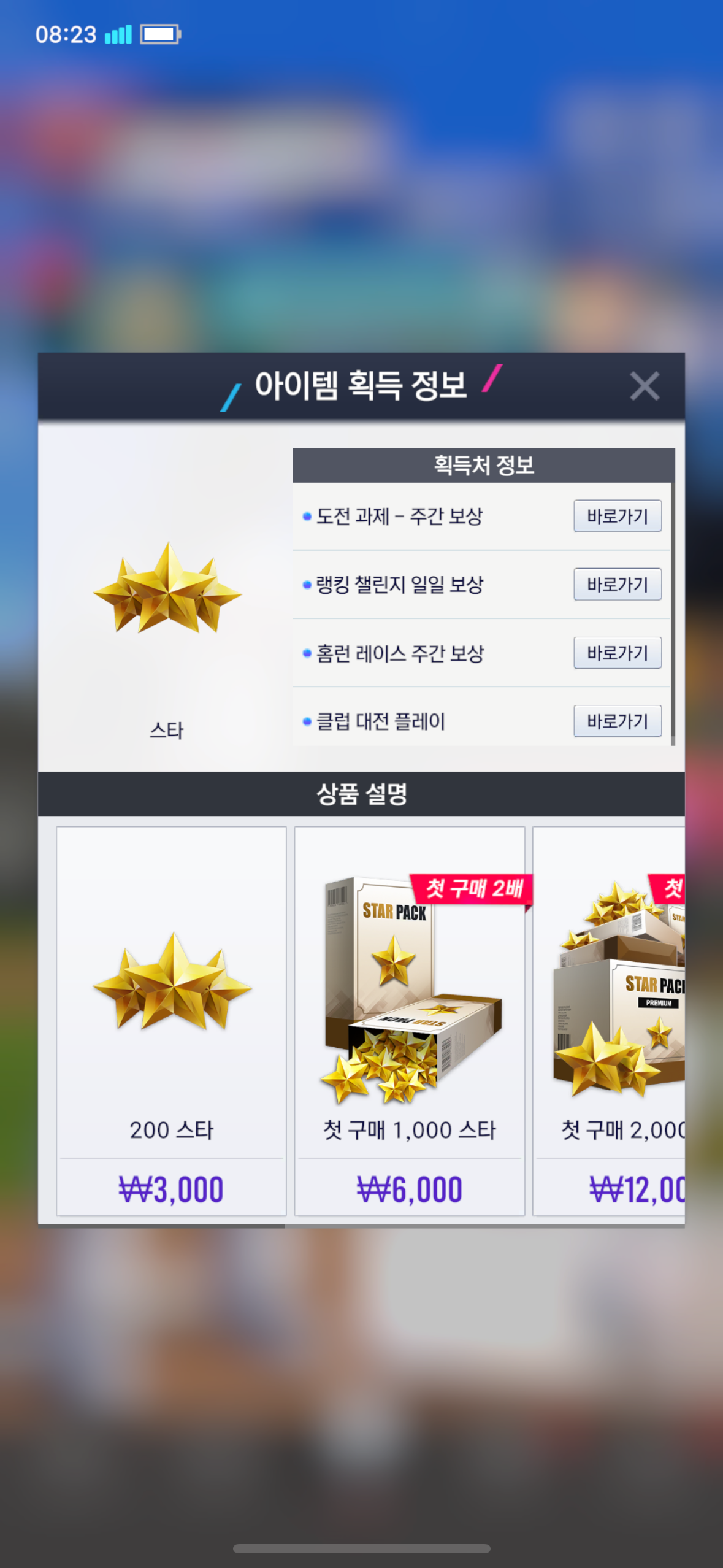Click the product list horizontal scrollbar

pyautogui.click(x=161, y=1226)
